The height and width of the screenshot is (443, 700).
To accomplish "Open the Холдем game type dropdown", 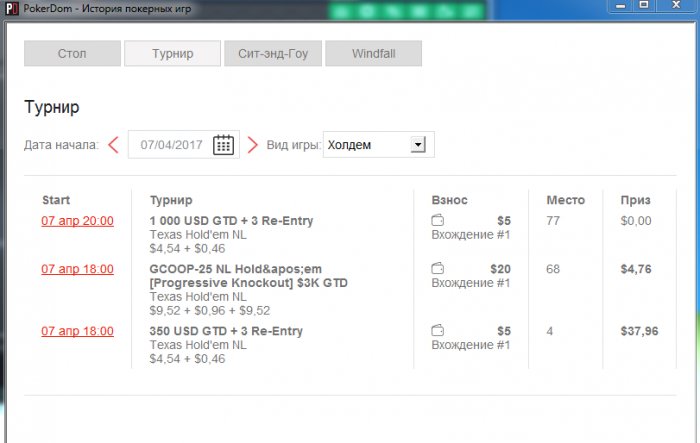I will (x=379, y=145).
